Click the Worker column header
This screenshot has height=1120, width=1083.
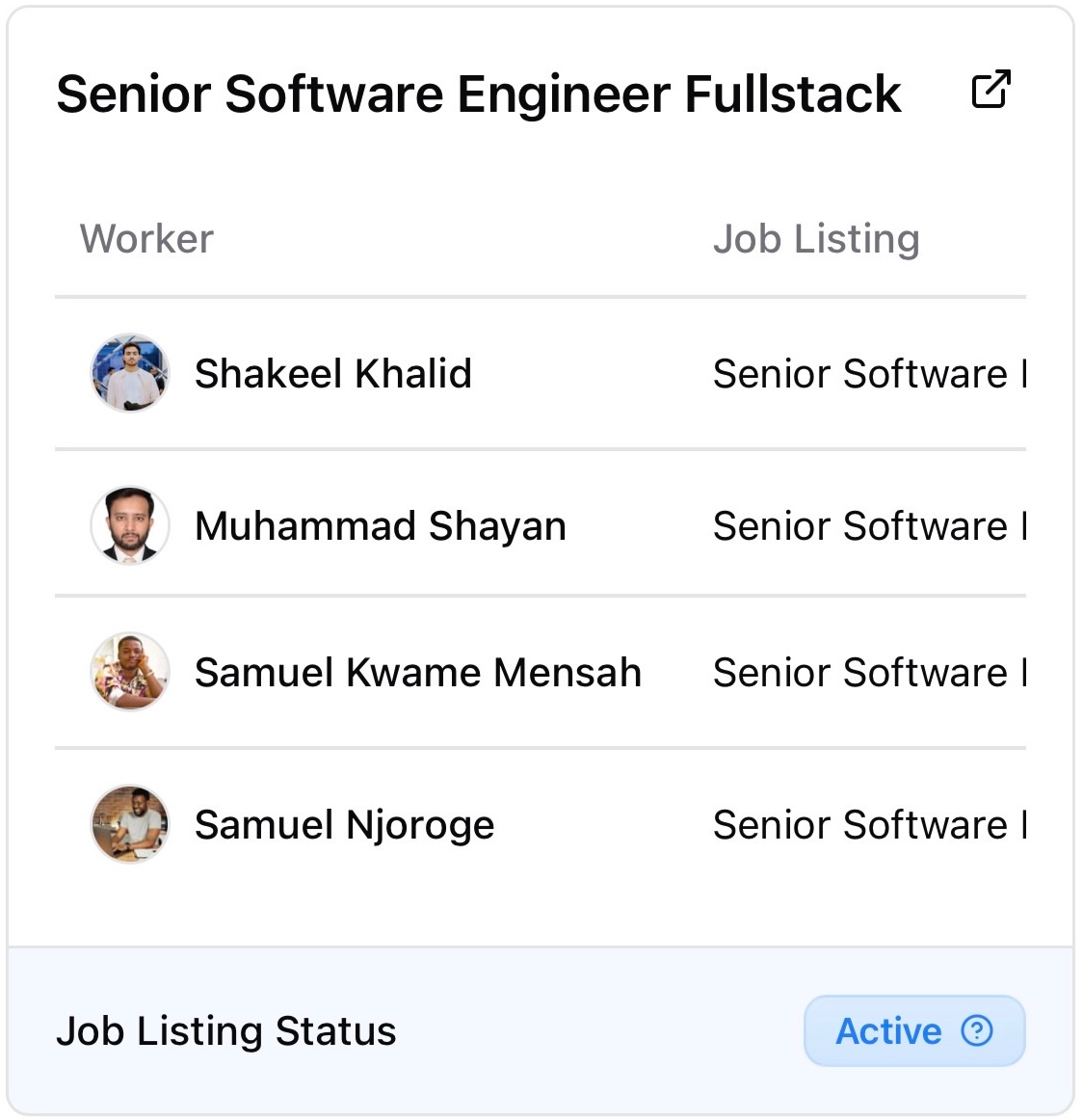[x=146, y=239]
